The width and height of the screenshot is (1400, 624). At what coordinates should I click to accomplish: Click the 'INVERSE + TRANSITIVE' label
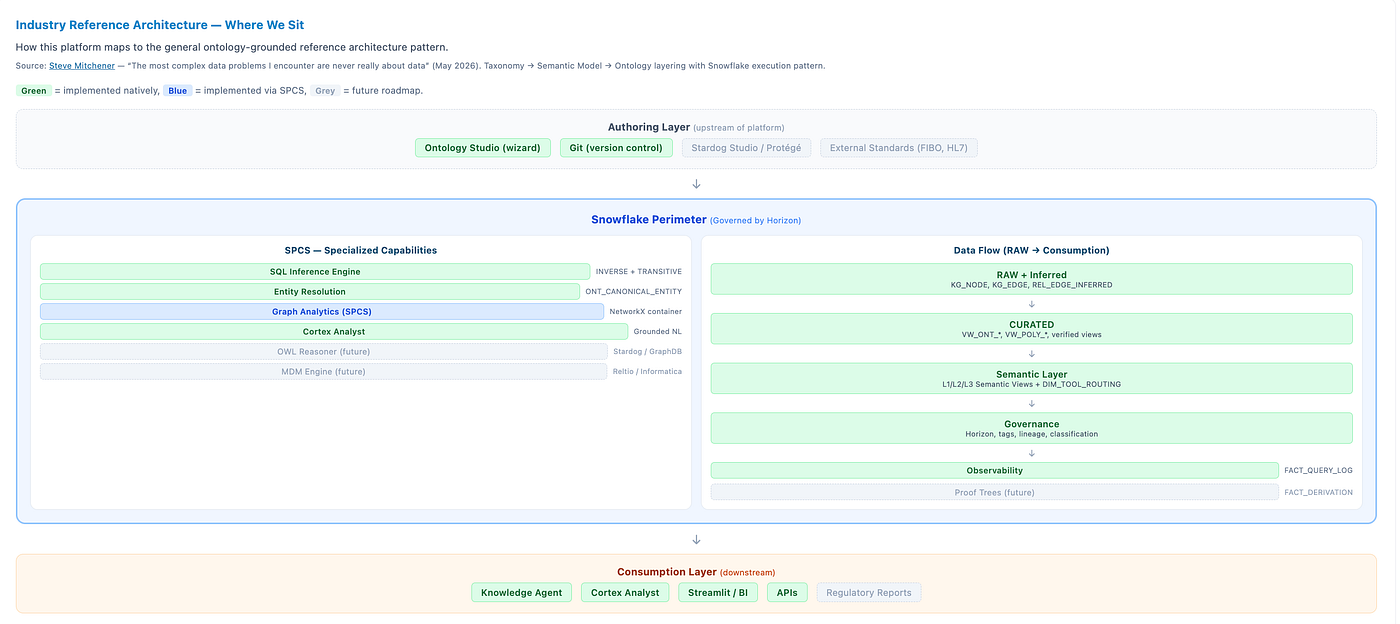click(x=639, y=272)
